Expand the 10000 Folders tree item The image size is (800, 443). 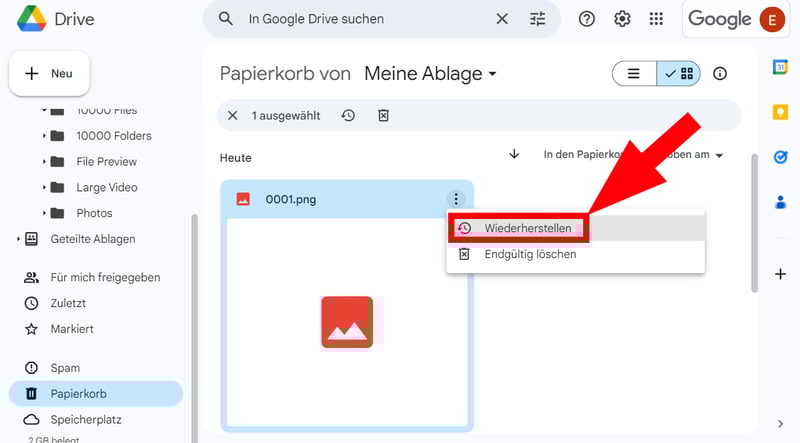(44, 136)
